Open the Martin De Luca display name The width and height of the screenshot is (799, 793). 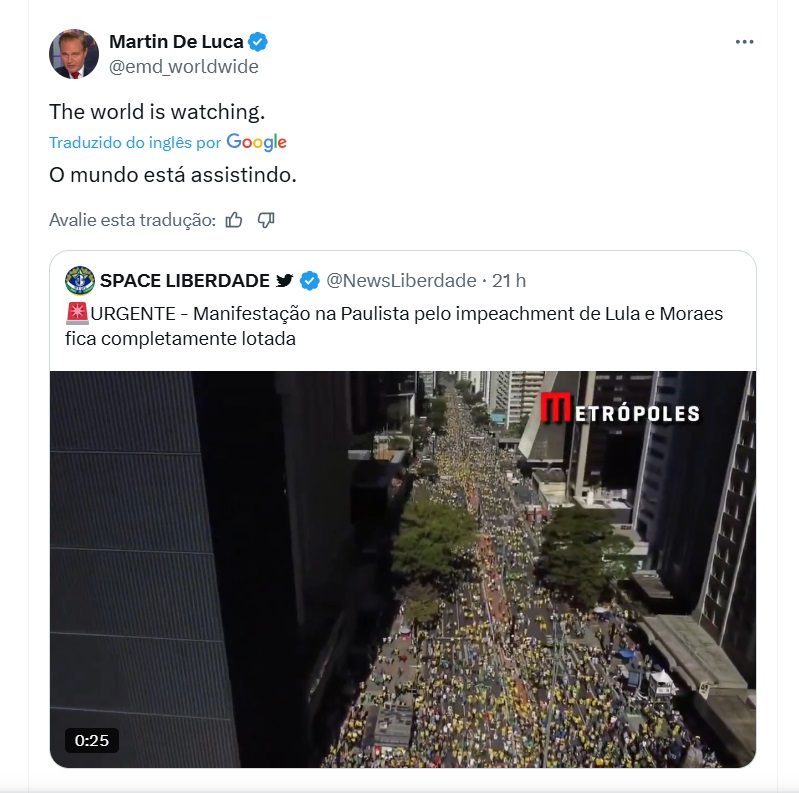point(176,42)
